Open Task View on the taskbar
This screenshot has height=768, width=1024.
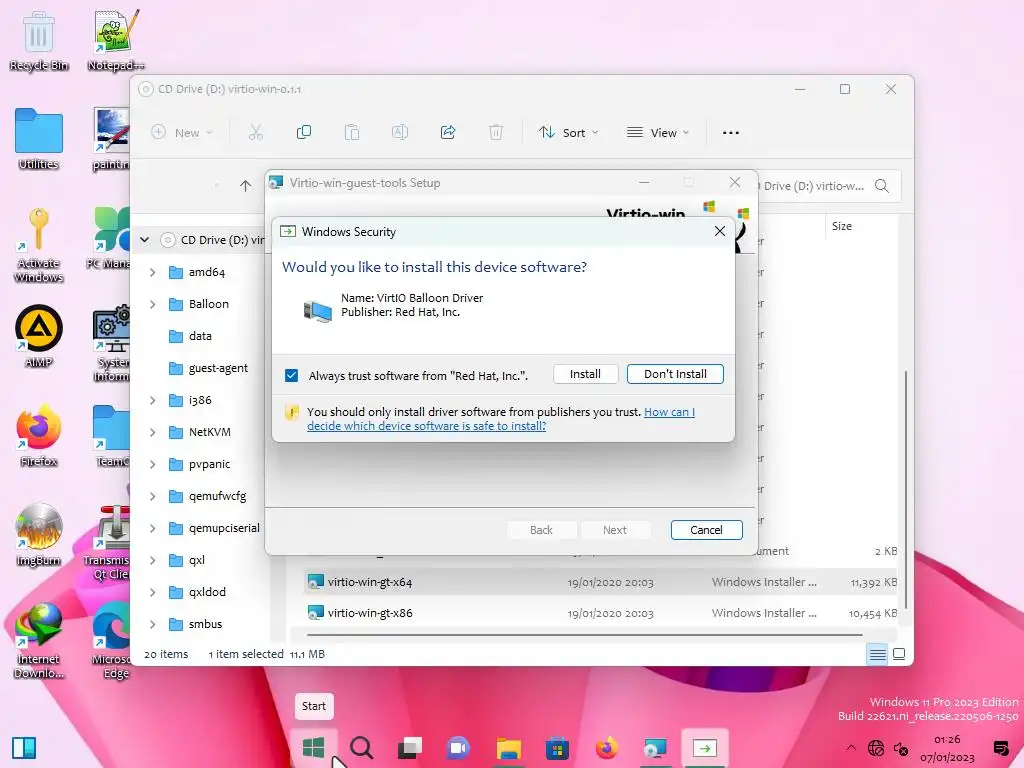[x=410, y=748]
